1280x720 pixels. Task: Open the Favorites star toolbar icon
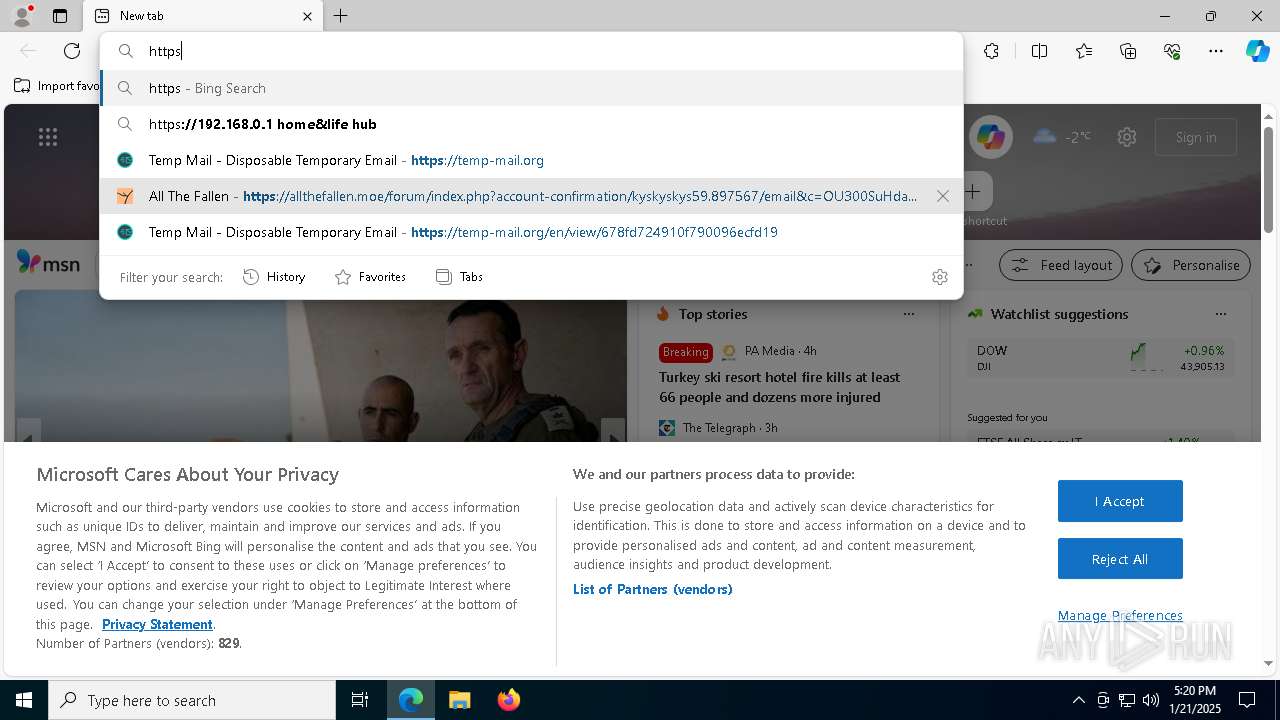pyautogui.click(x=1084, y=51)
